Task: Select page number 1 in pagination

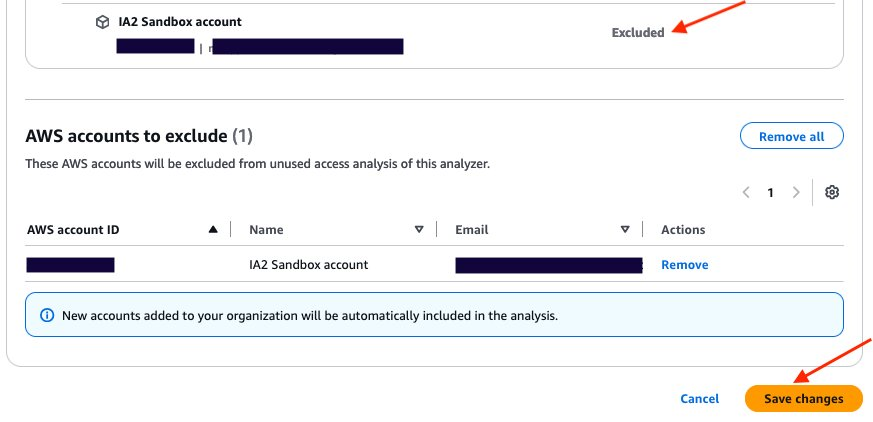Action: [771, 192]
